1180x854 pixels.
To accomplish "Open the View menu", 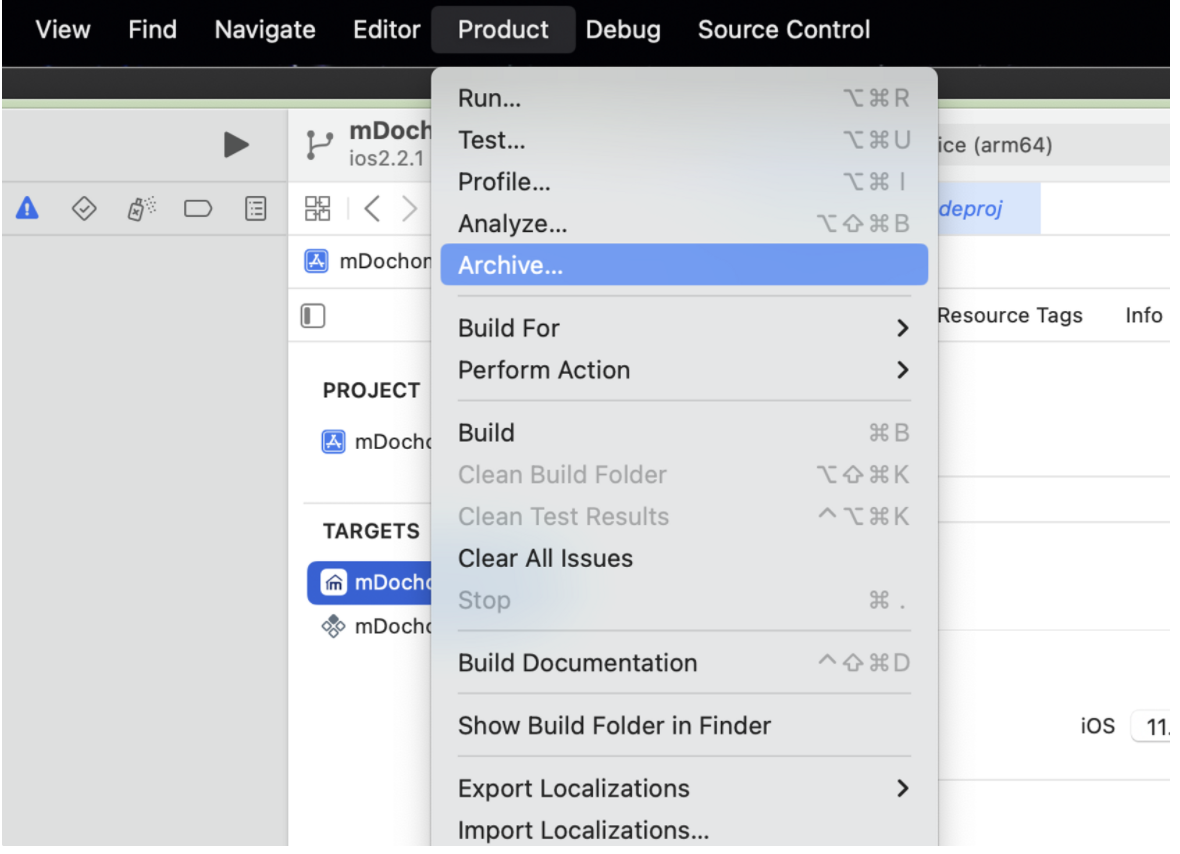I will pos(63,29).
